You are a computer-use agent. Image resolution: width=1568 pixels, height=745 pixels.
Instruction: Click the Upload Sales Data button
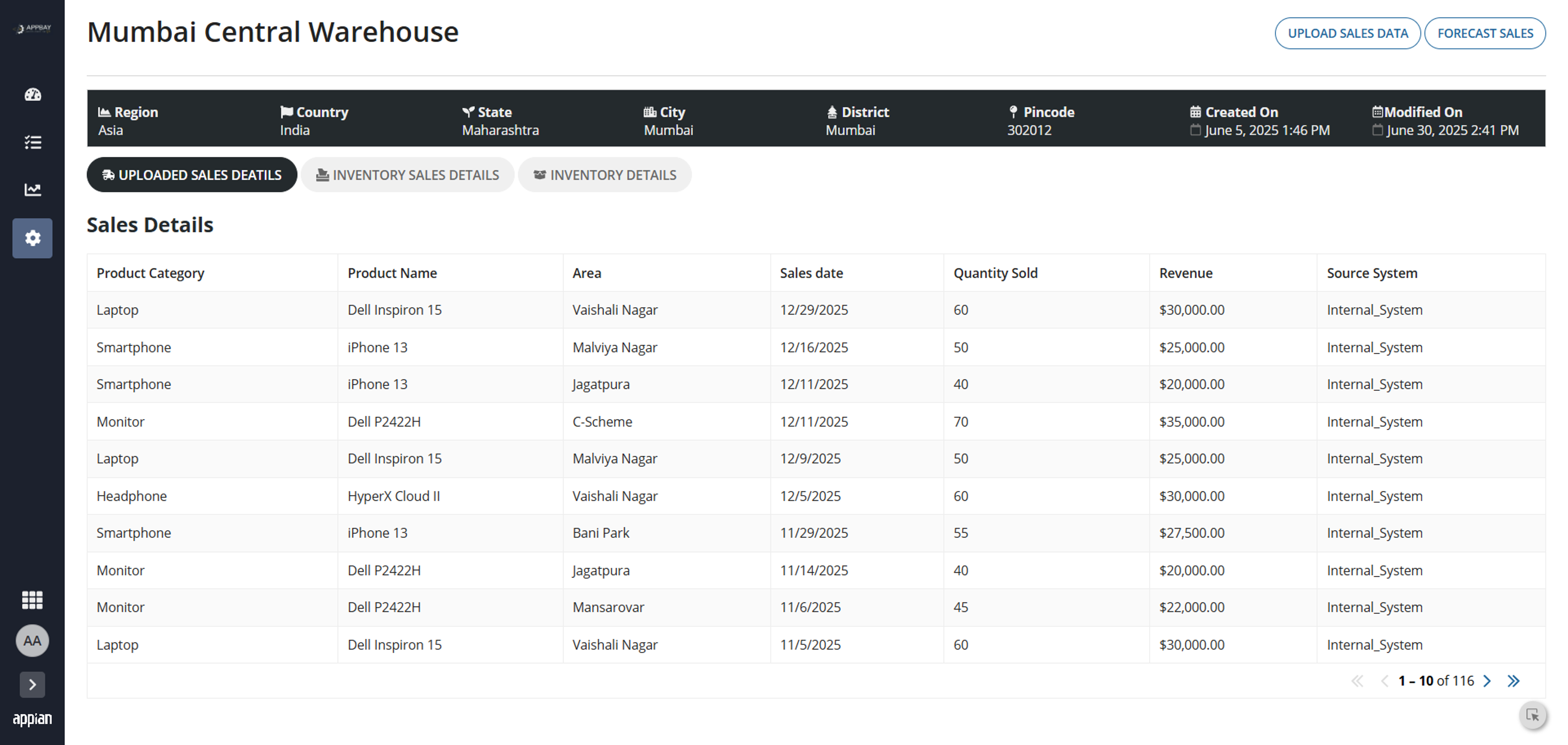pos(1347,33)
